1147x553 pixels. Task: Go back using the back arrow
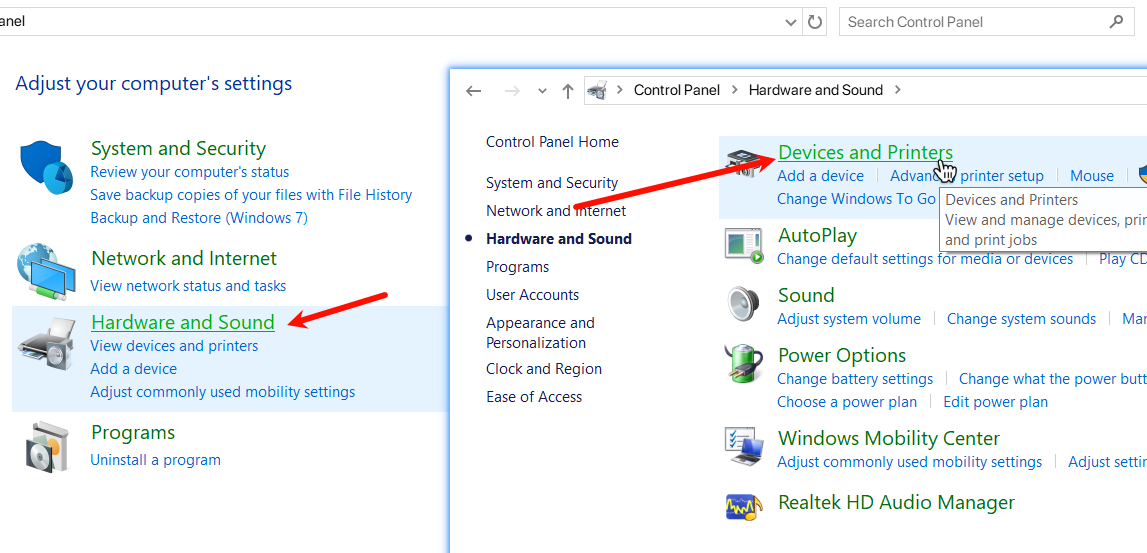(x=475, y=90)
